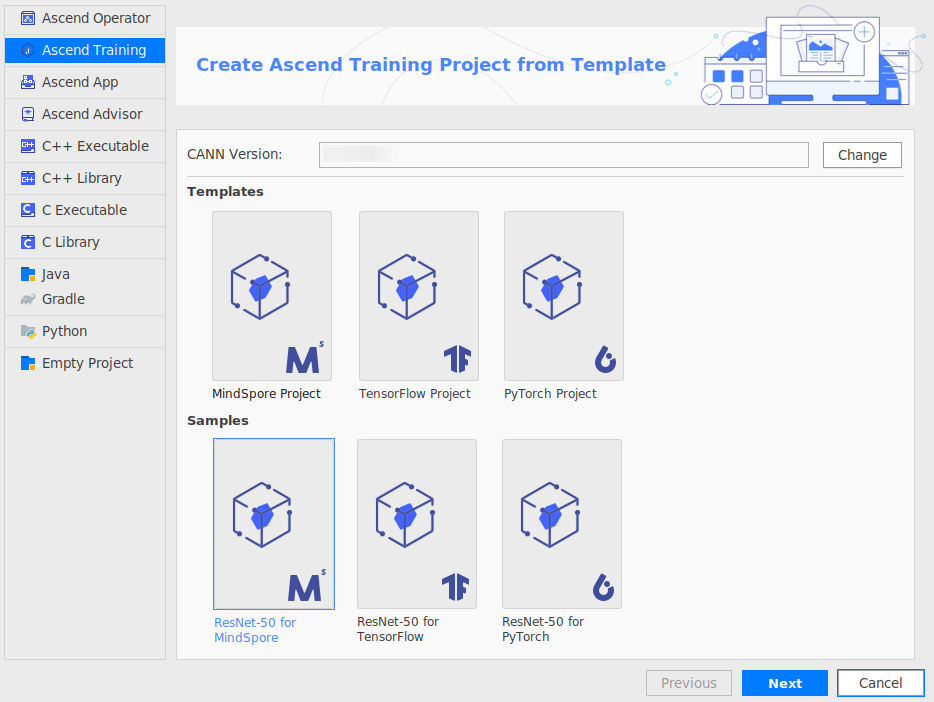
Task: Choose Ascend Operator project type
Action: [x=85, y=18]
